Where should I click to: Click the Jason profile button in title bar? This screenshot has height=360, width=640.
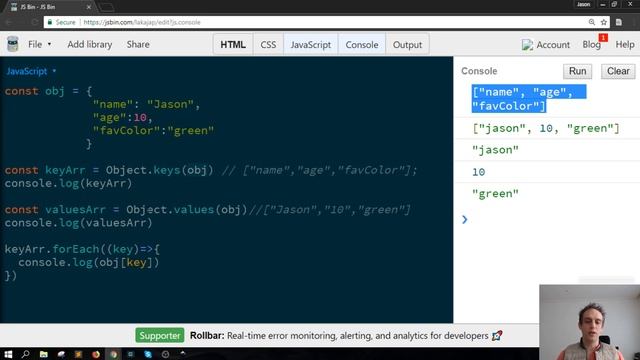click(x=583, y=4)
